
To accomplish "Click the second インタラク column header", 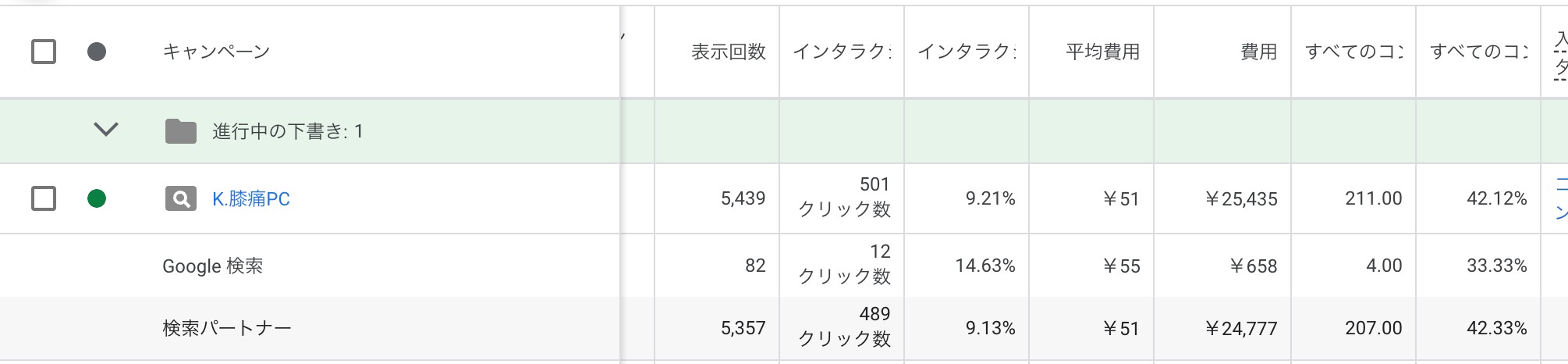I will point(967,52).
